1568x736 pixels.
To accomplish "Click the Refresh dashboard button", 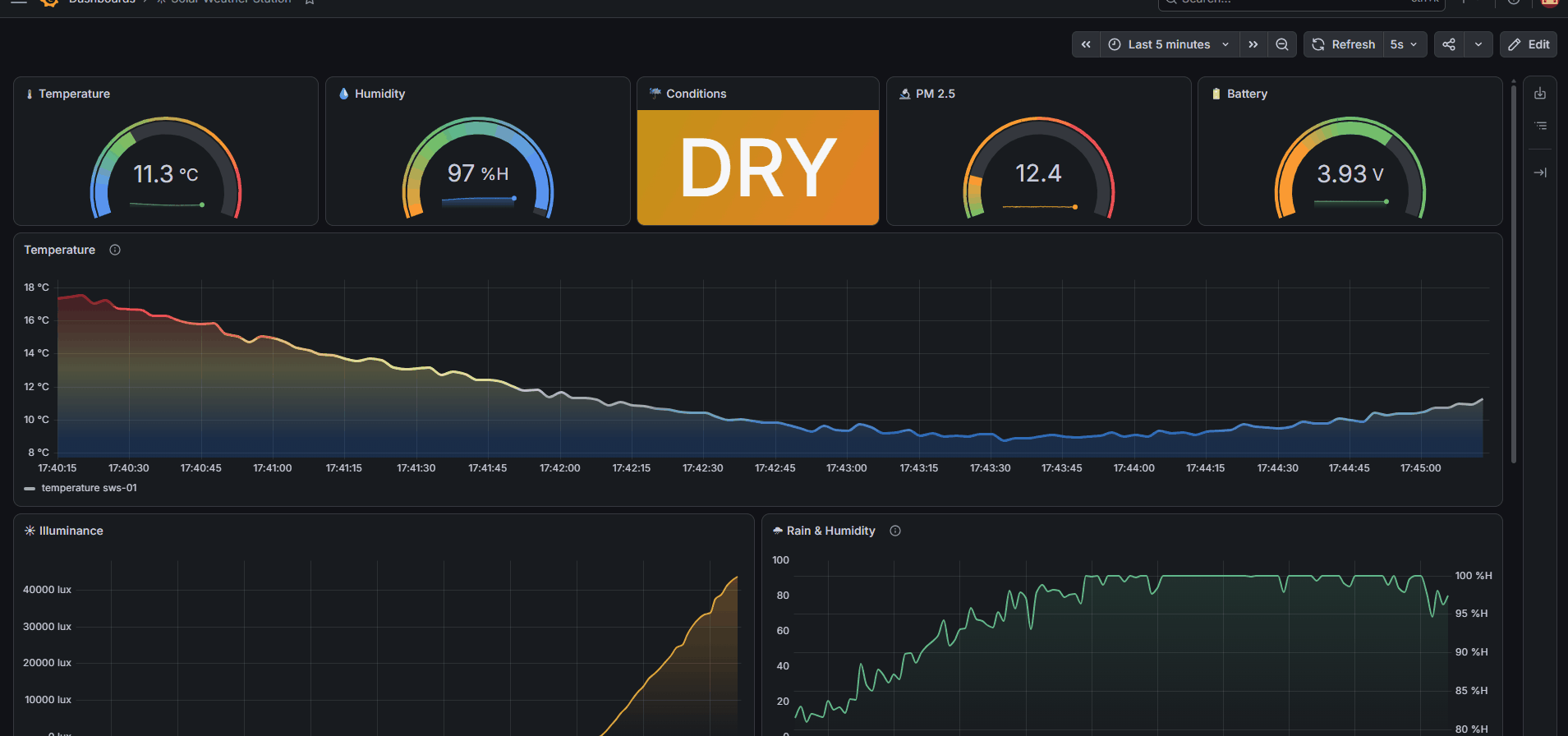I will pyautogui.click(x=1344, y=44).
